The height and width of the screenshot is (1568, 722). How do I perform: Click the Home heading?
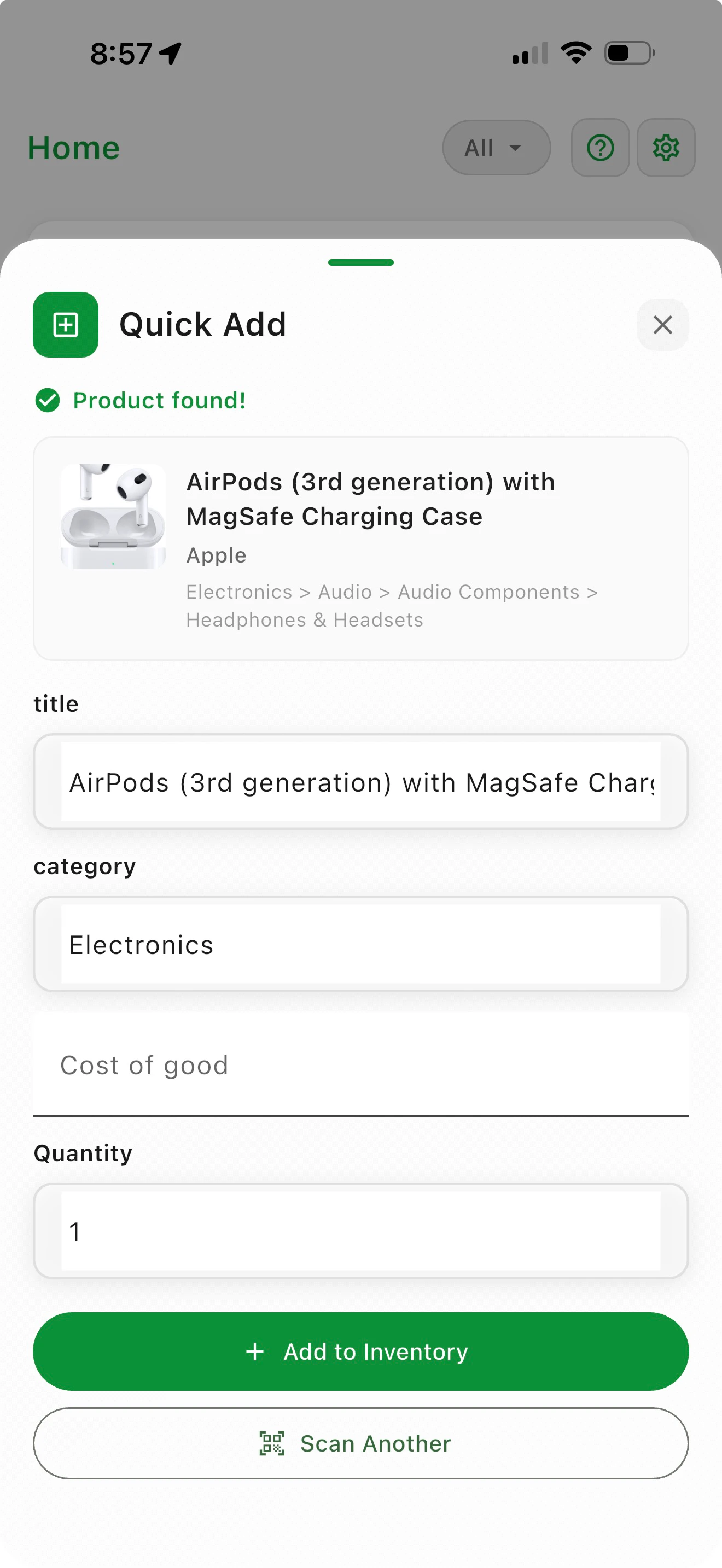74,148
